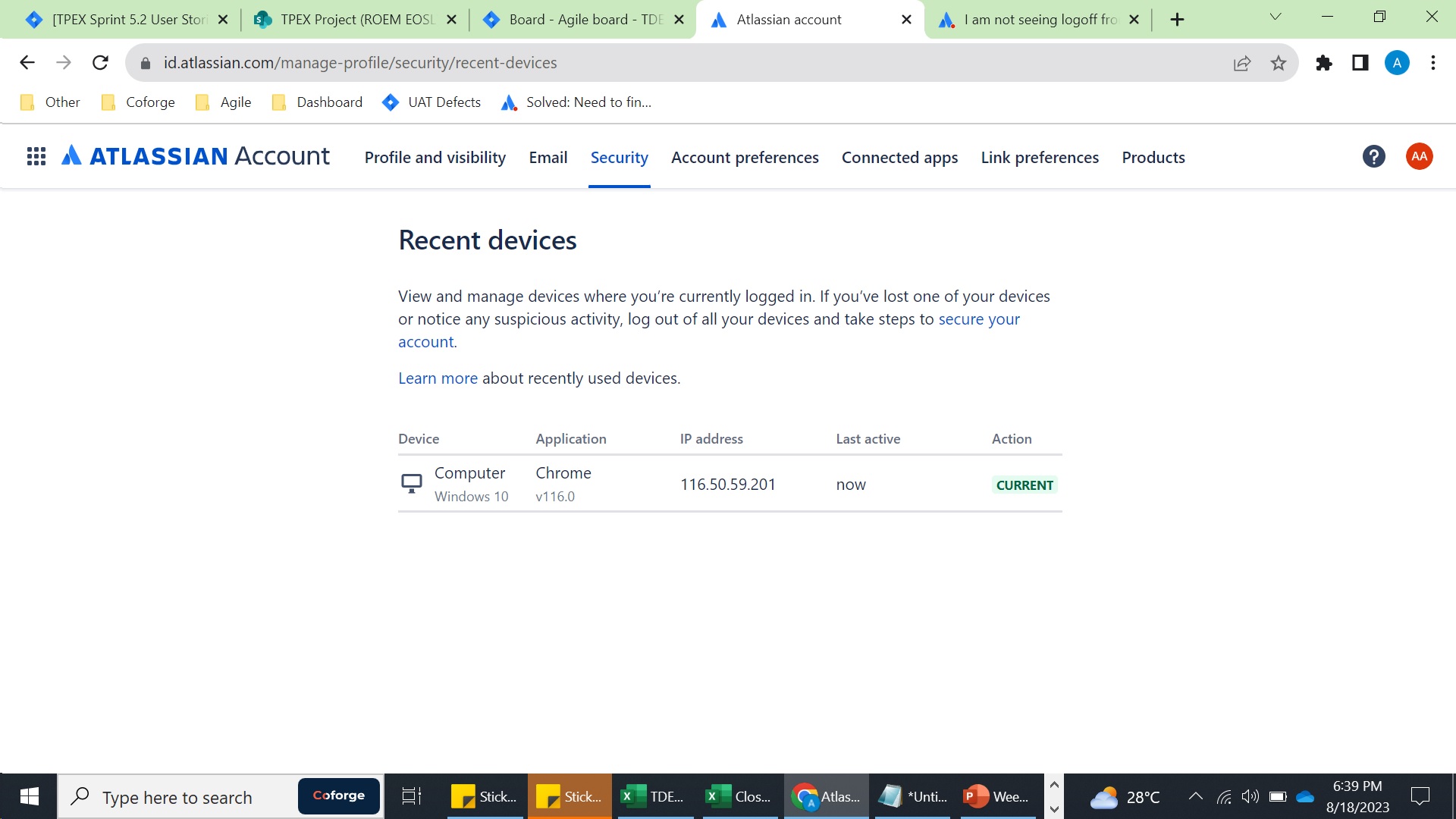Click the share this page icon

pyautogui.click(x=1242, y=63)
